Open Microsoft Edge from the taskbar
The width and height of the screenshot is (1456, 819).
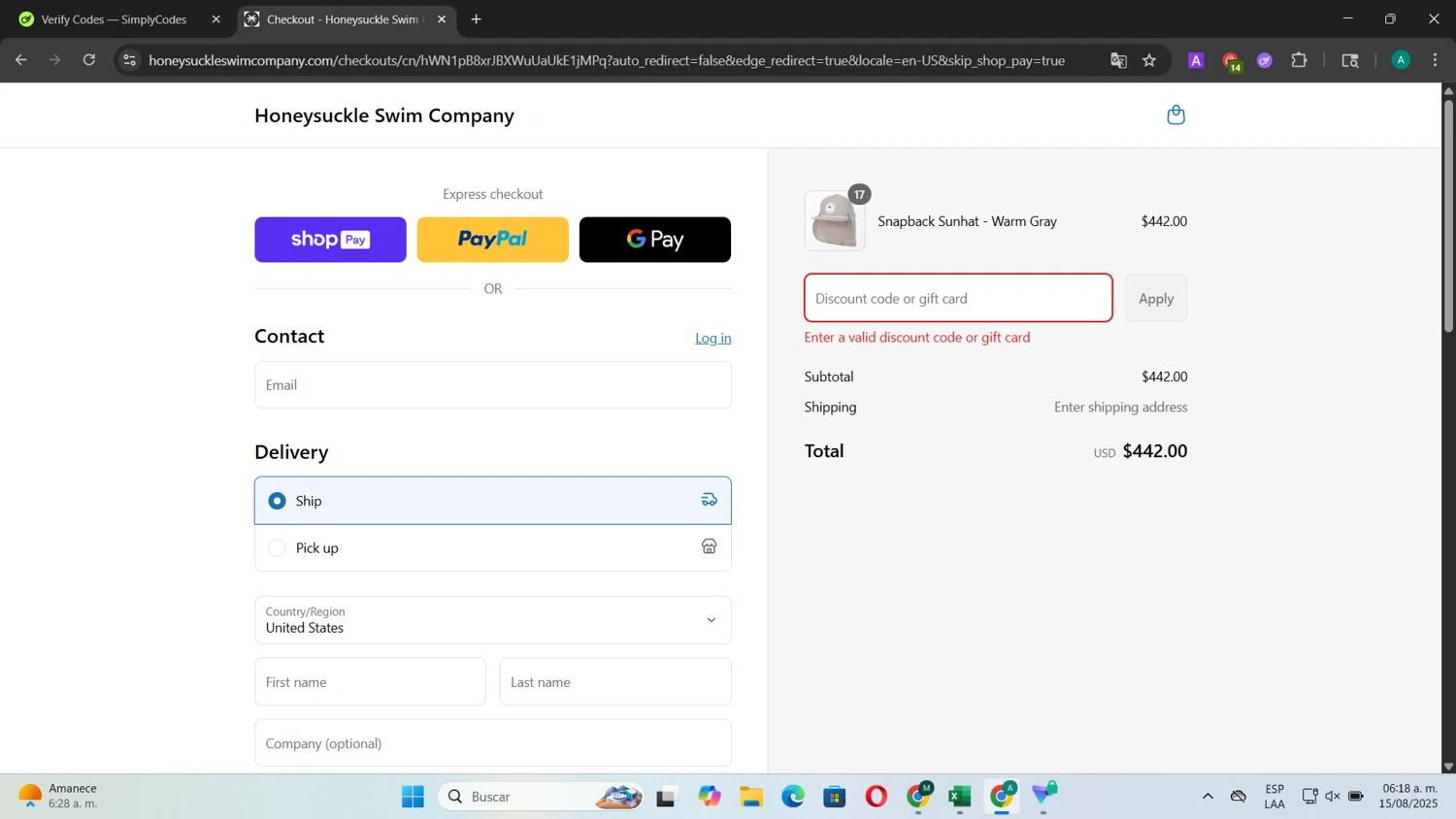793,797
